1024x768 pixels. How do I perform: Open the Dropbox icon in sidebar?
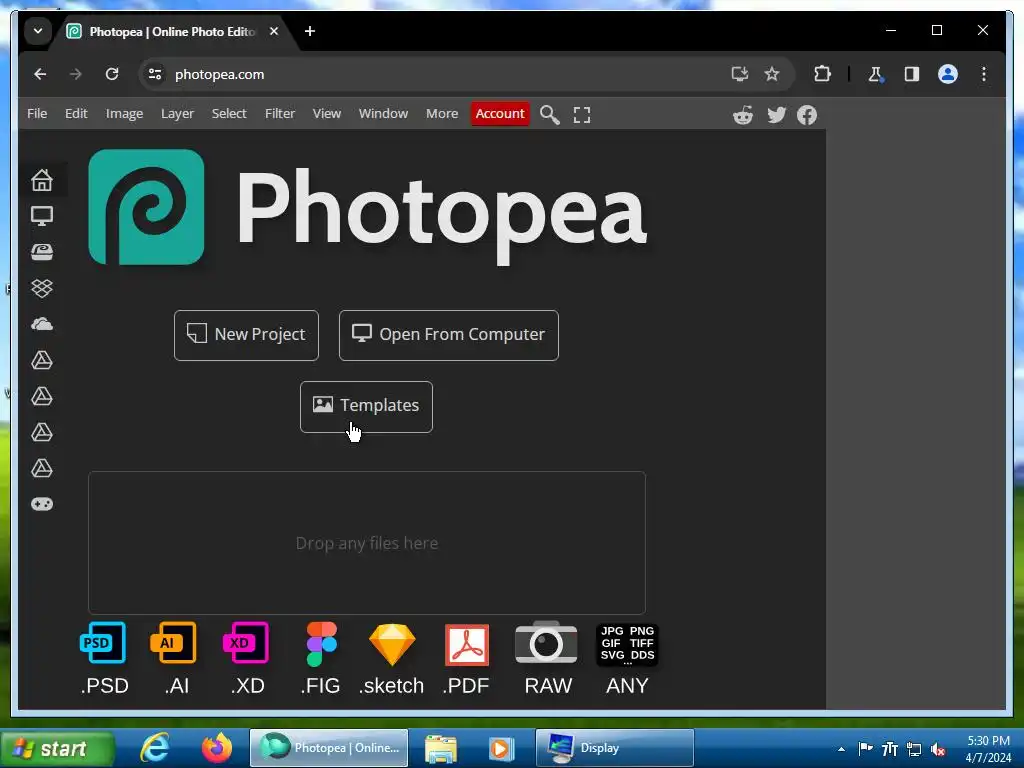pyautogui.click(x=42, y=288)
